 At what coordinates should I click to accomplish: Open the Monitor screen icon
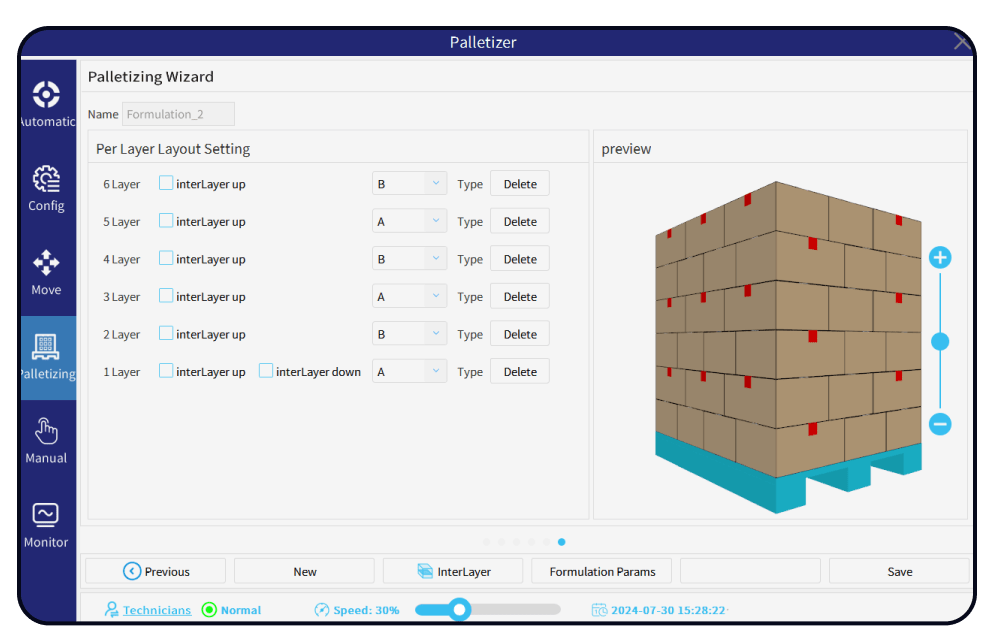(x=46, y=515)
